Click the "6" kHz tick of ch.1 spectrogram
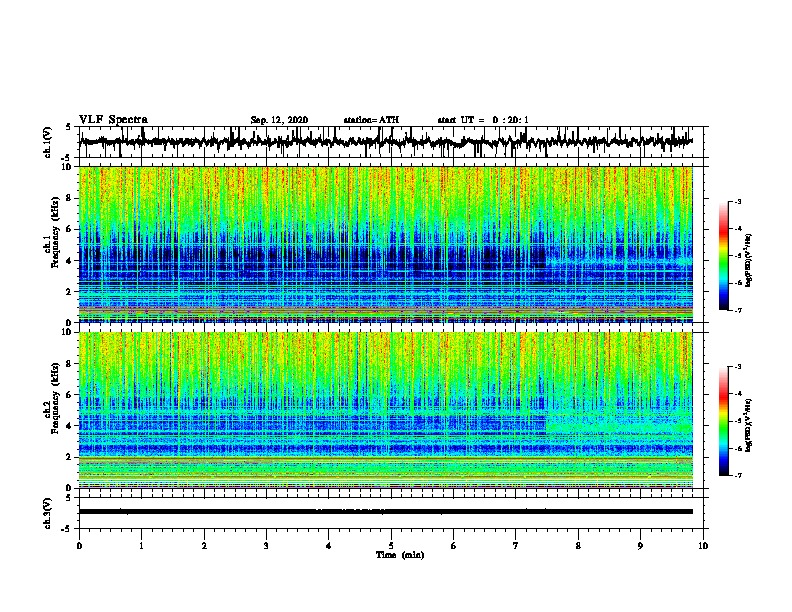 (69, 229)
